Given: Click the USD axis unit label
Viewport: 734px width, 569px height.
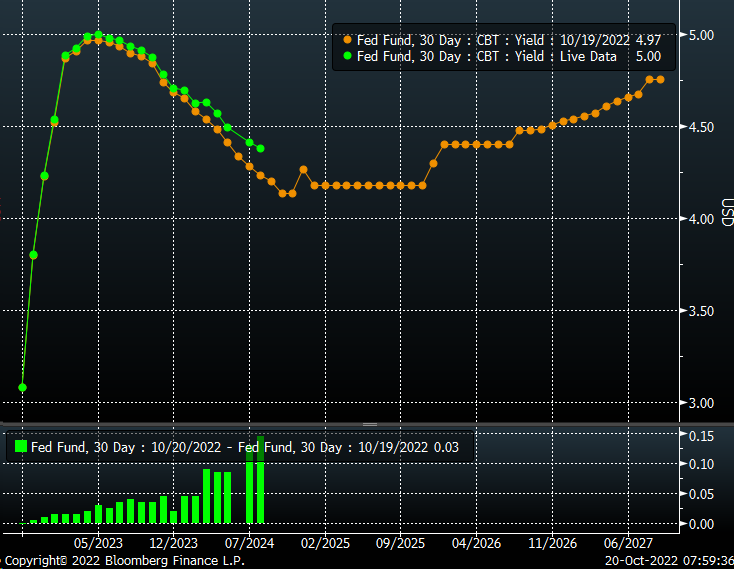Looking at the screenshot, I should (x=727, y=212).
